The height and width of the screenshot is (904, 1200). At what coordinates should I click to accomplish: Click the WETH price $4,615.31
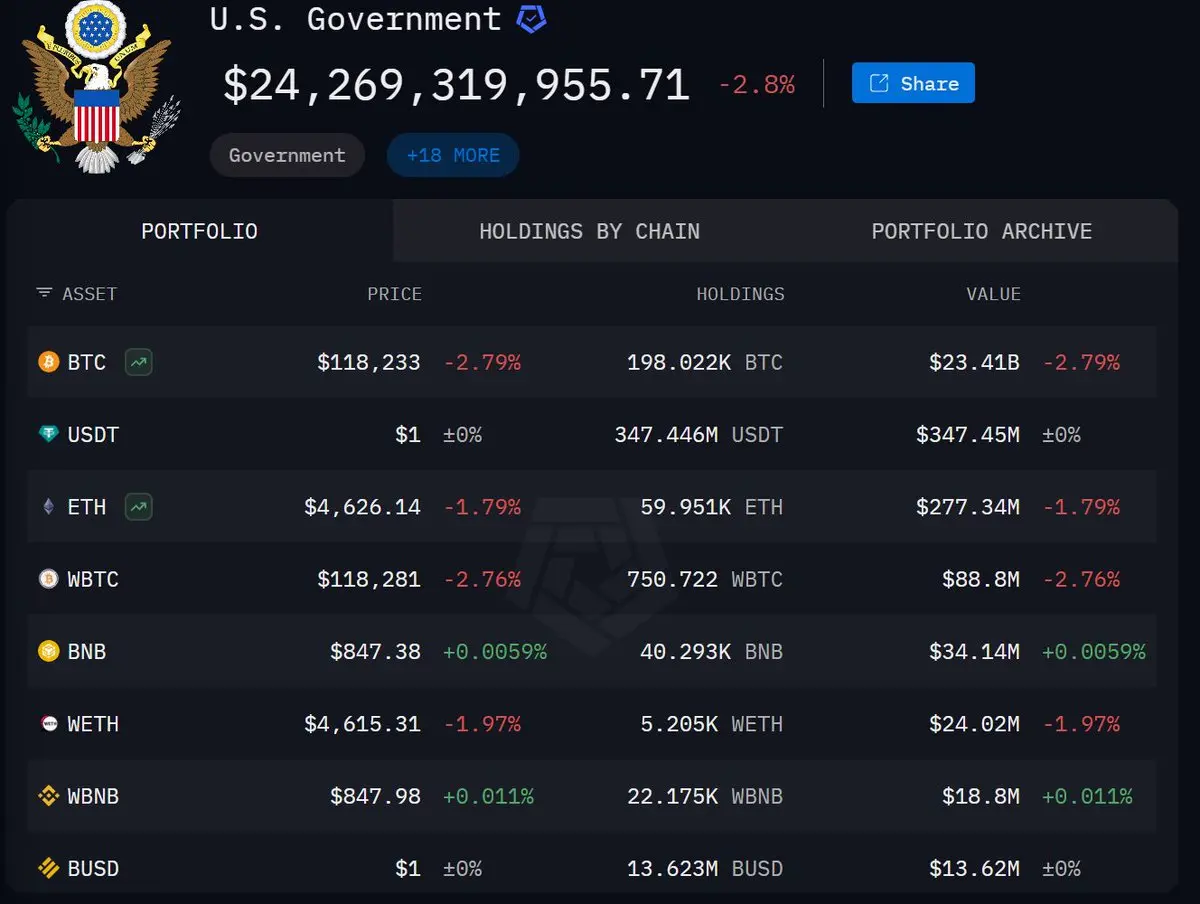pos(362,724)
